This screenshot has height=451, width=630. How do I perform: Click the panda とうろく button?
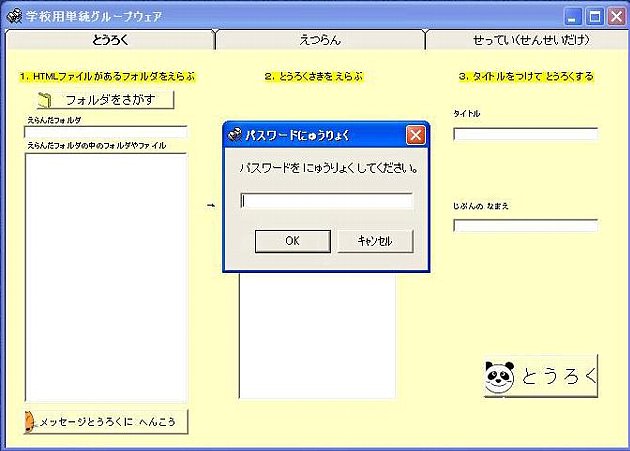(540, 376)
